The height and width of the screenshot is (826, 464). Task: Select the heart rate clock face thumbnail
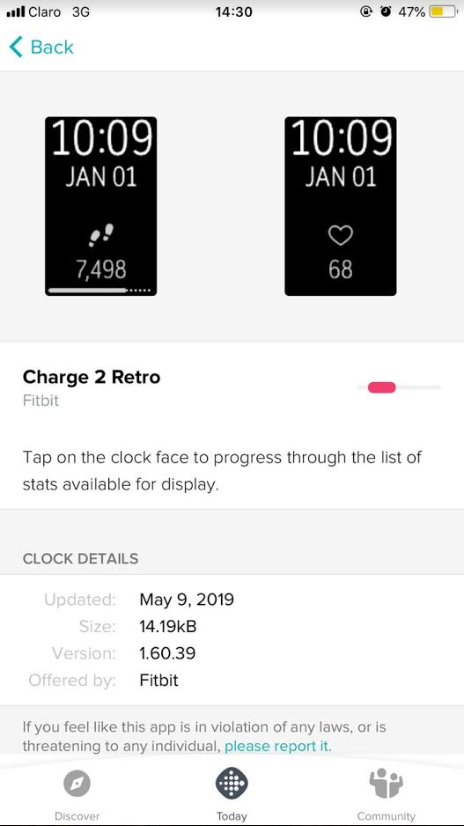(340, 206)
